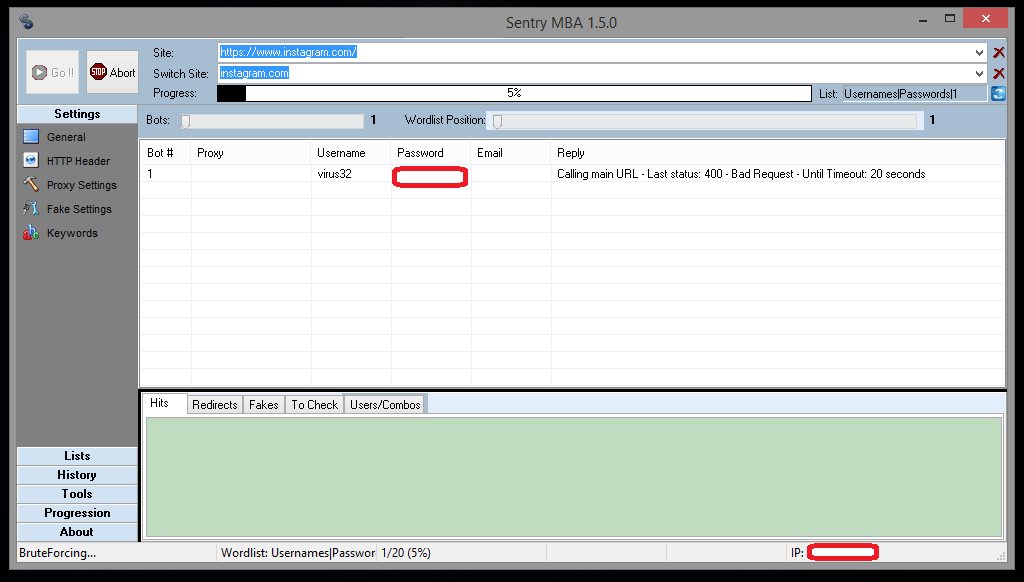Click the Abort stop button
The width and height of the screenshot is (1024, 582).
(x=112, y=73)
